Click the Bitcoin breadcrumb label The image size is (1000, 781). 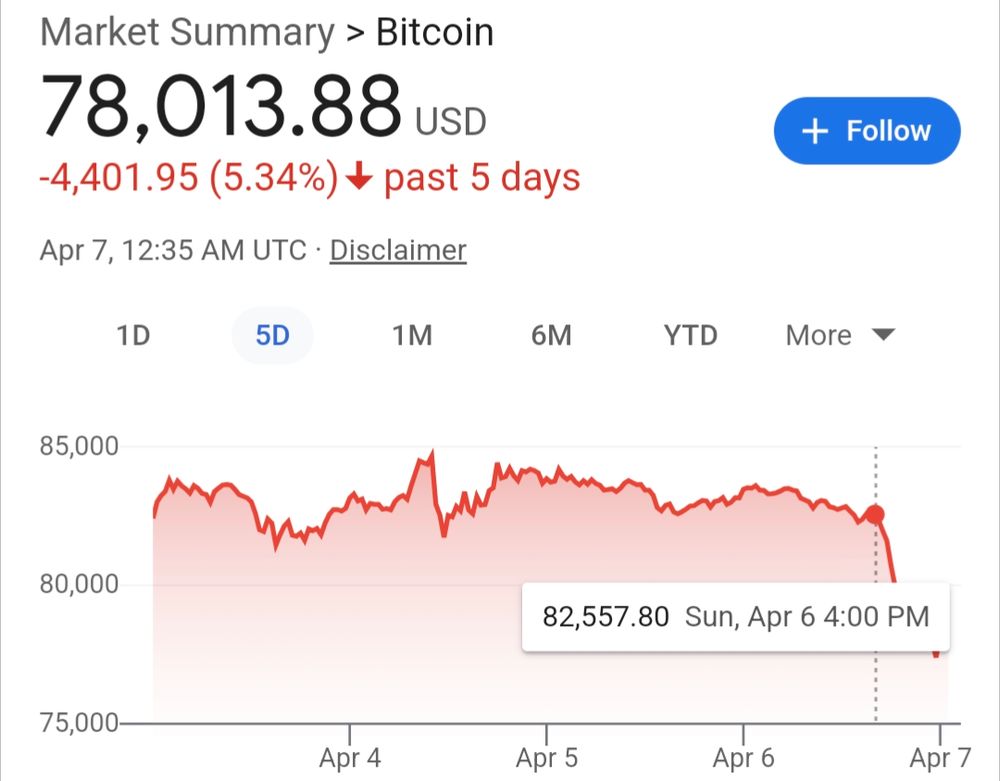click(434, 31)
